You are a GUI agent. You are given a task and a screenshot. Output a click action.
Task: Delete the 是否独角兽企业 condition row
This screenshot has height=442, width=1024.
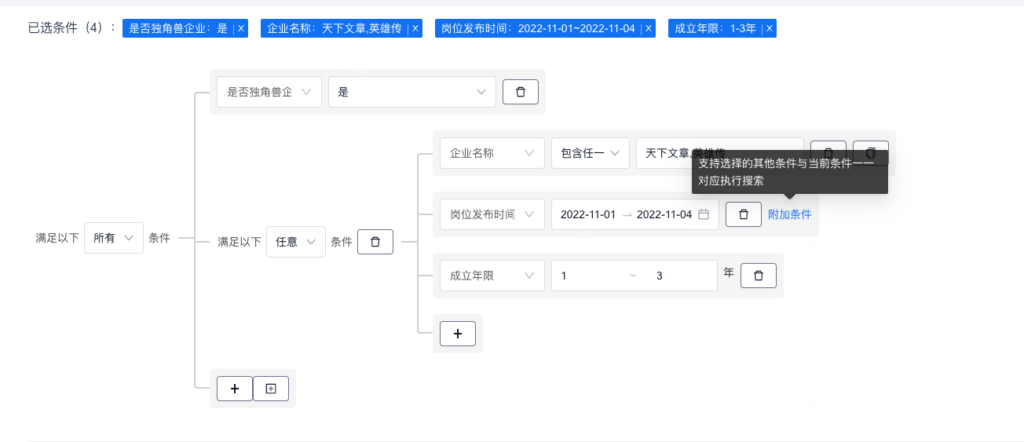[520, 92]
